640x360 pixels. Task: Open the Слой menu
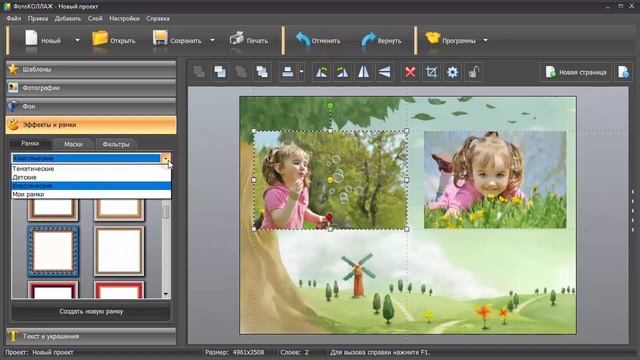pos(95,18)
